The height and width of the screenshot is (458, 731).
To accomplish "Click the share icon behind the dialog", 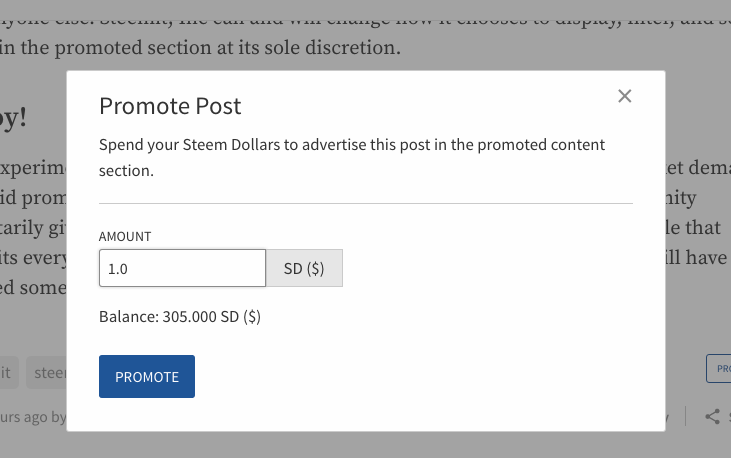I will coord(712,416).
